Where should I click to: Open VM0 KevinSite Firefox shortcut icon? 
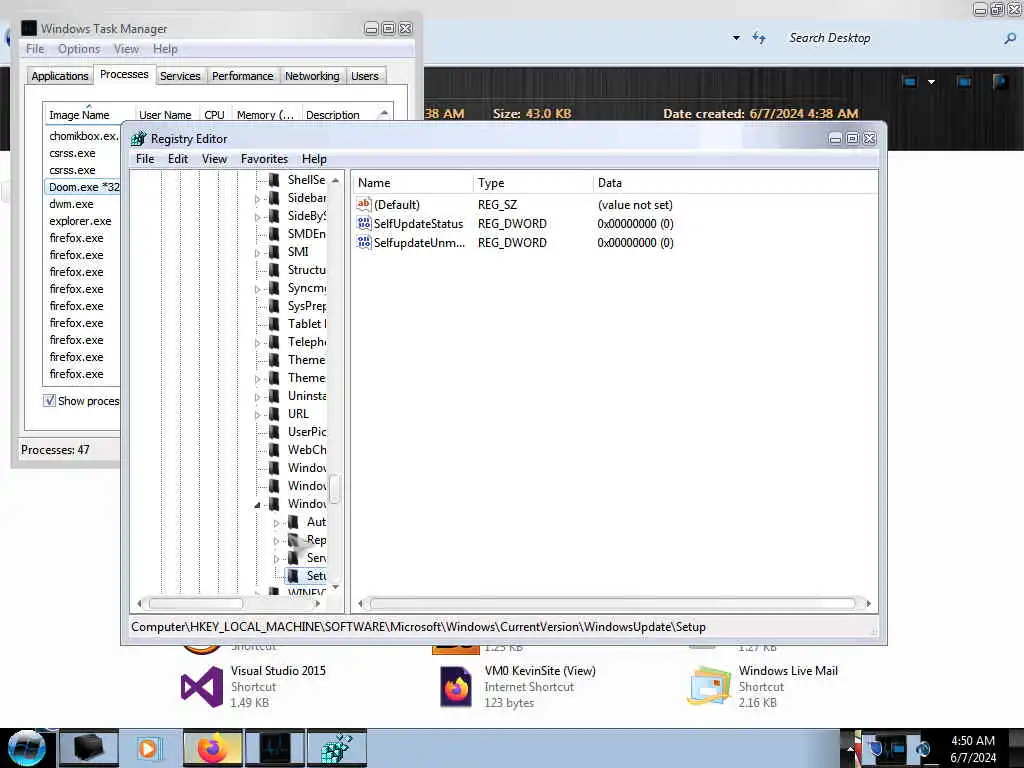click(456, 687)
